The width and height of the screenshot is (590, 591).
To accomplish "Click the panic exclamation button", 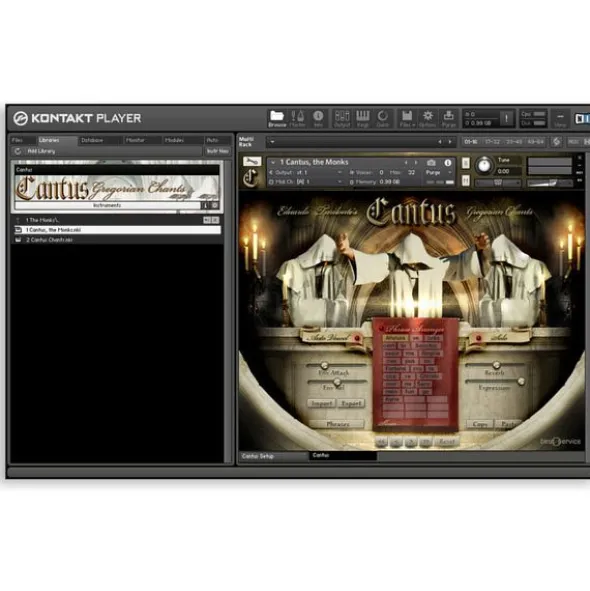I will 506,119.
